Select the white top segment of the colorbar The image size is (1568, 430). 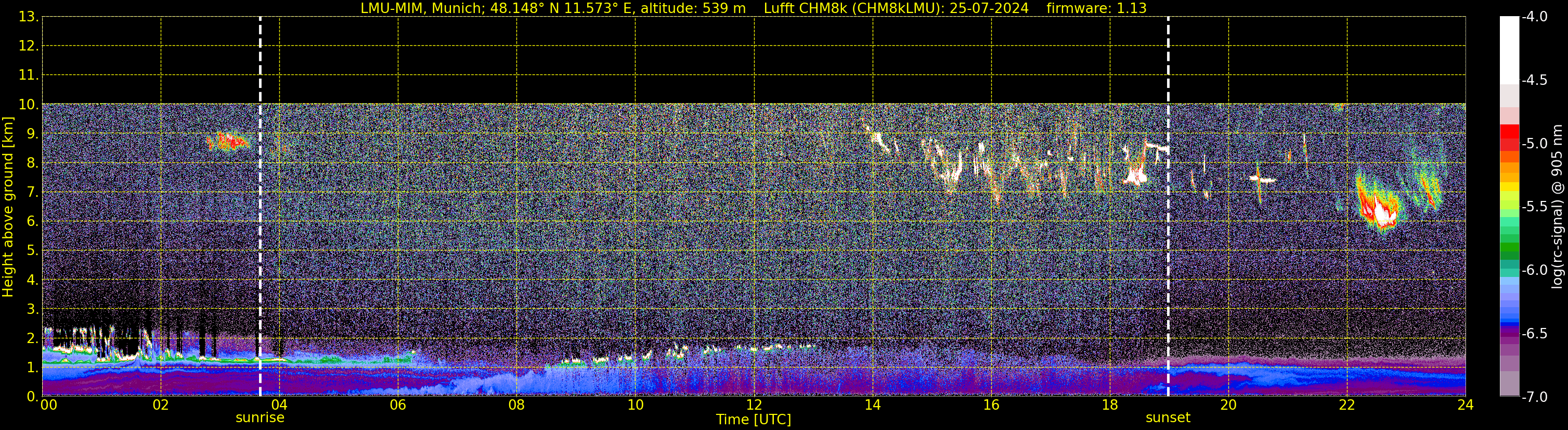(x=1509, y=50)
